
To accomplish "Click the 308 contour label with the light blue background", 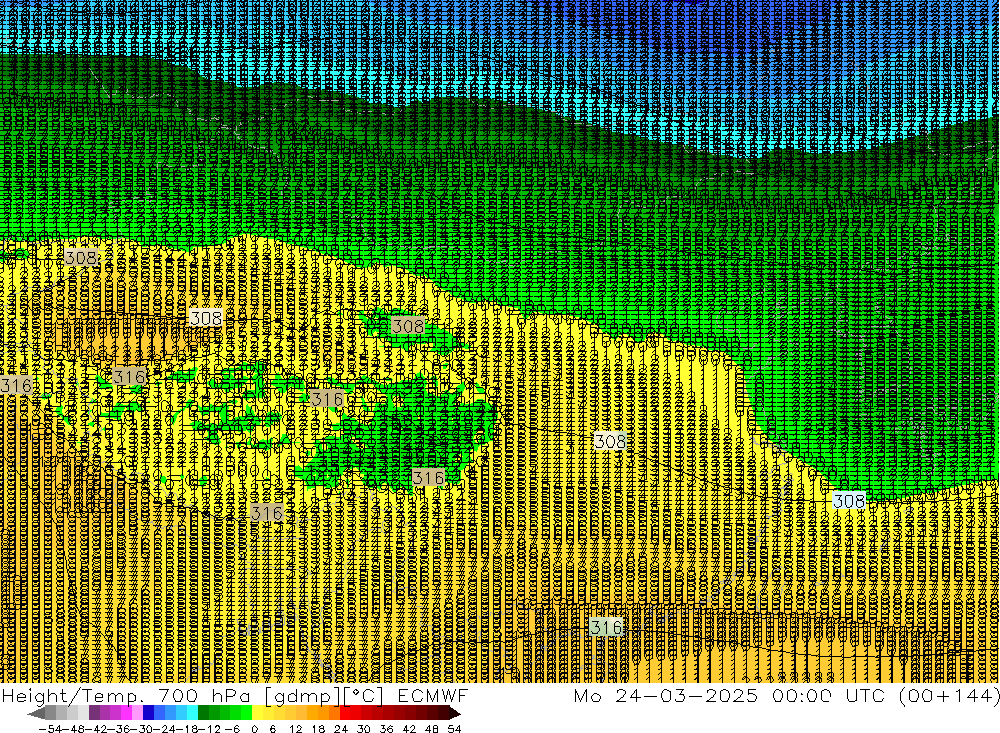I will click(x=849, y=501).
